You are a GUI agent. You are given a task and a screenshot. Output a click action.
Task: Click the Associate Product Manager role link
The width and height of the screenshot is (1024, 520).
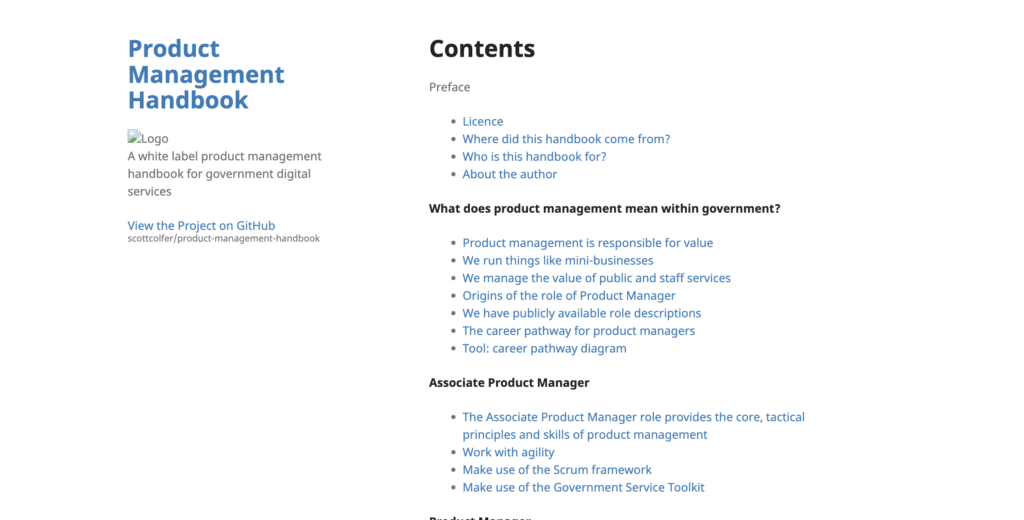tap(633, 417)
